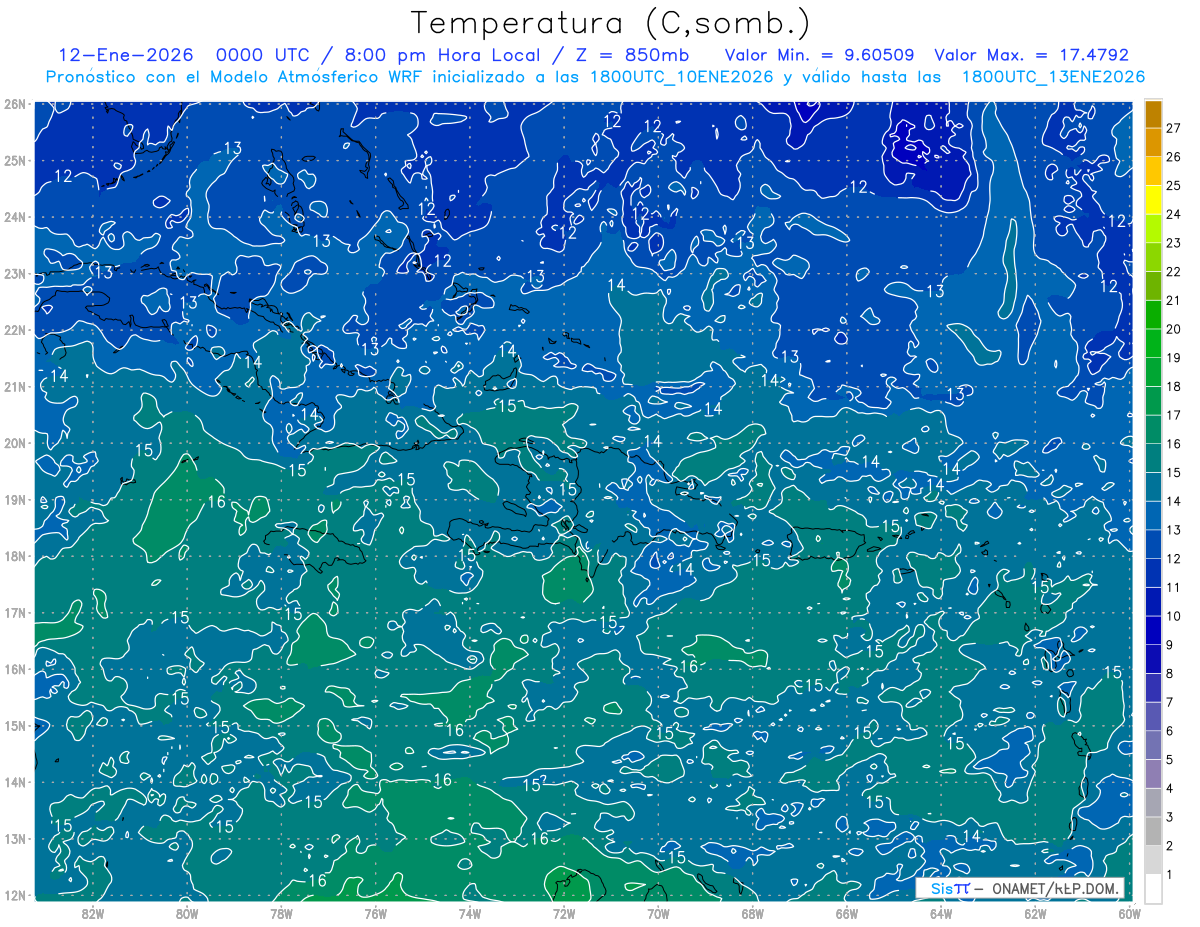
Task: Click the 21N latitude axis label
Action: click(x=15, y=387)
